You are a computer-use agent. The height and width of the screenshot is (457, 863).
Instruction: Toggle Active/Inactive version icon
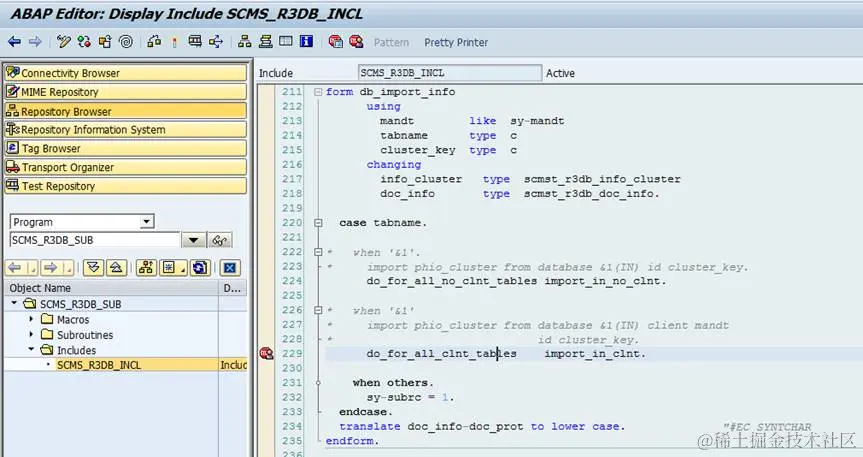[84, 42]
